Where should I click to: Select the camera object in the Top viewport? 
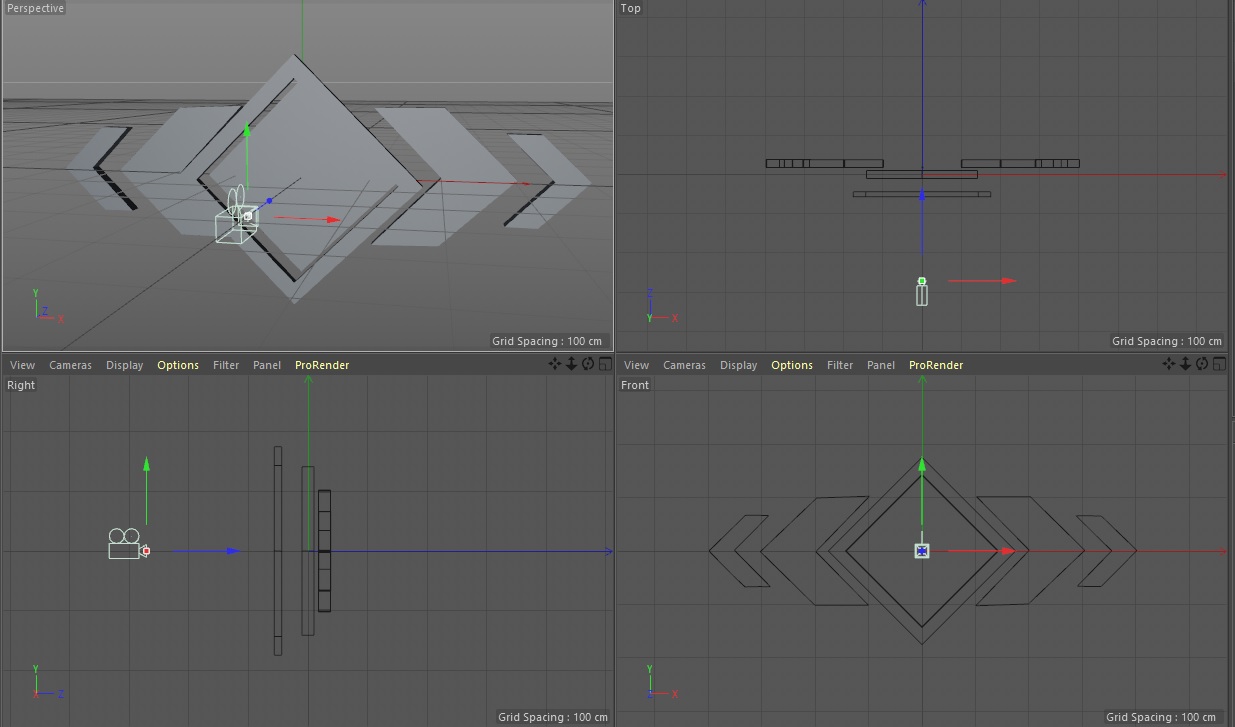click(x=920, y=293)
